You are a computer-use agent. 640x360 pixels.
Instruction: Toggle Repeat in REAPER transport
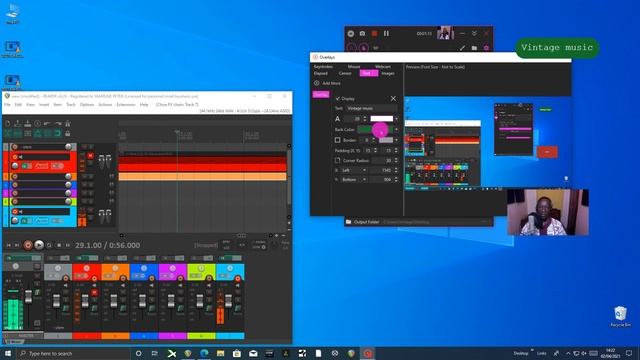49,245
